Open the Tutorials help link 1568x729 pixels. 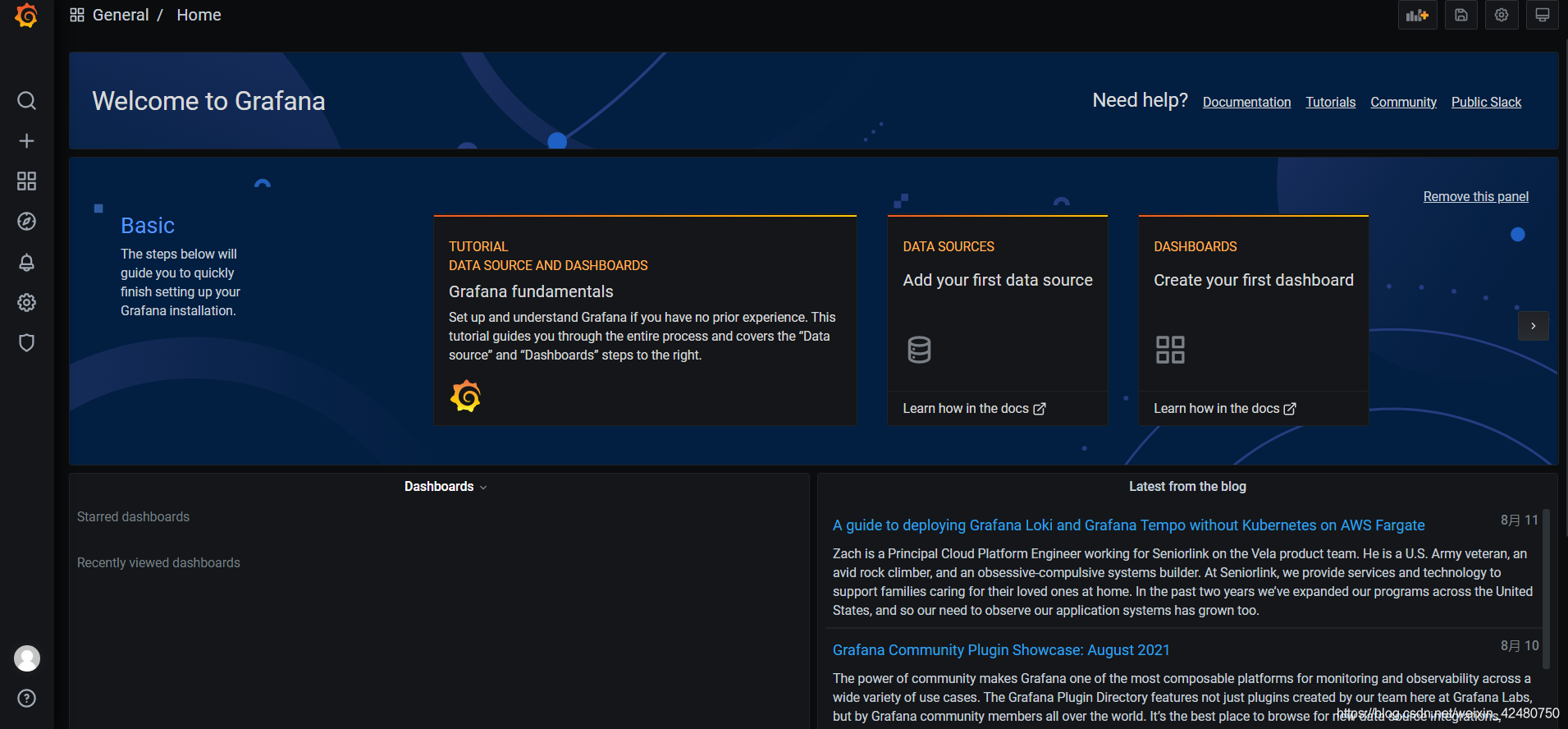click(1330, 102)
